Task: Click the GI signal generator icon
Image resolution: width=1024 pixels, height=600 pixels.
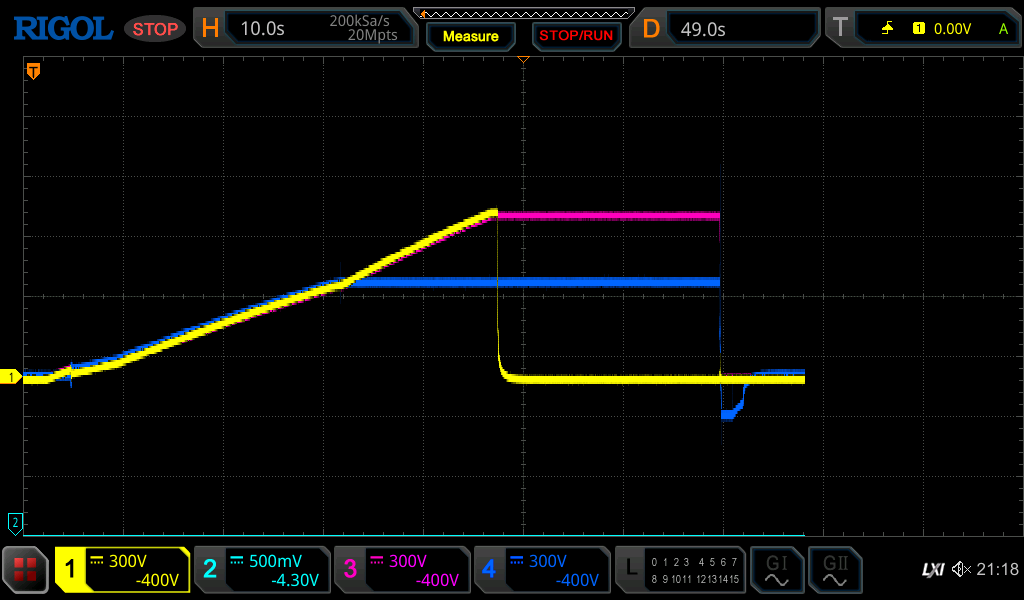Action: pyautogui.click(x=777, y=570)
